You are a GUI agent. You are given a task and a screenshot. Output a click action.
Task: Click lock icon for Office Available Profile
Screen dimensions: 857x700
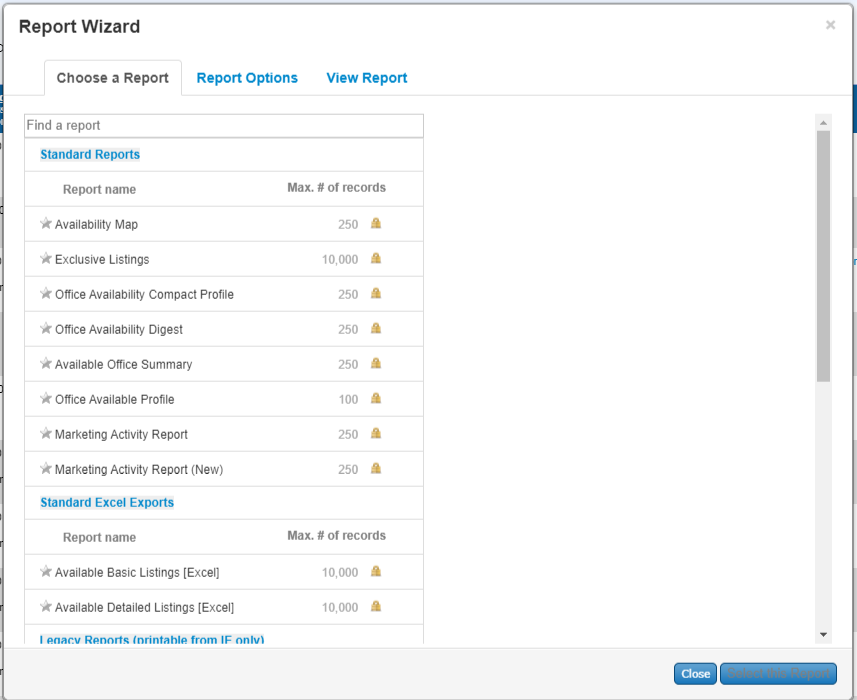click(376, 398)
